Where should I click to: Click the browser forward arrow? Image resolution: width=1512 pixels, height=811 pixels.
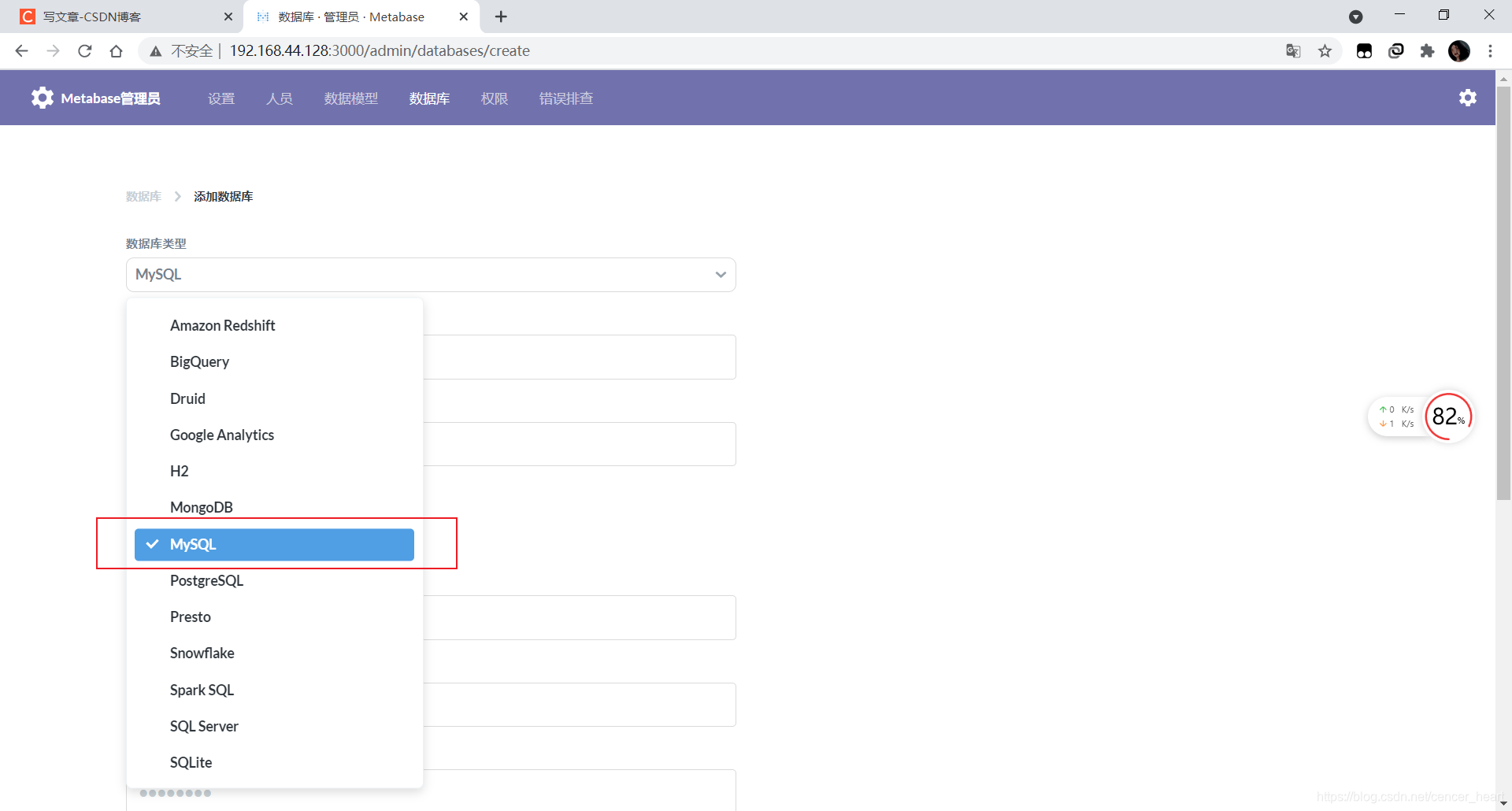pos(53,51)
